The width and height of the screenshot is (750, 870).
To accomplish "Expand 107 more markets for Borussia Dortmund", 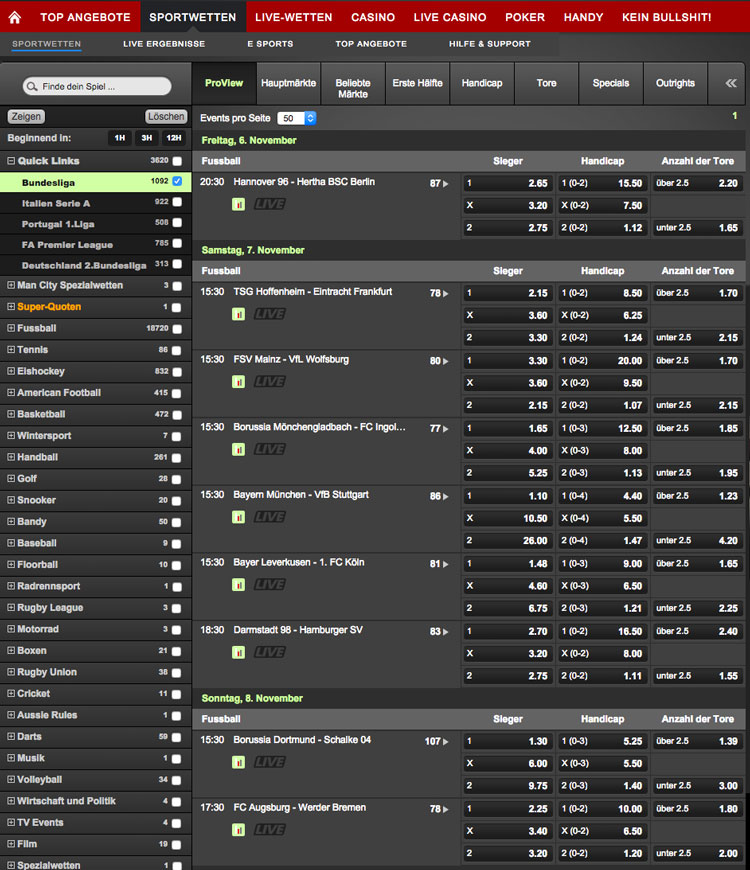I will 437,742.
